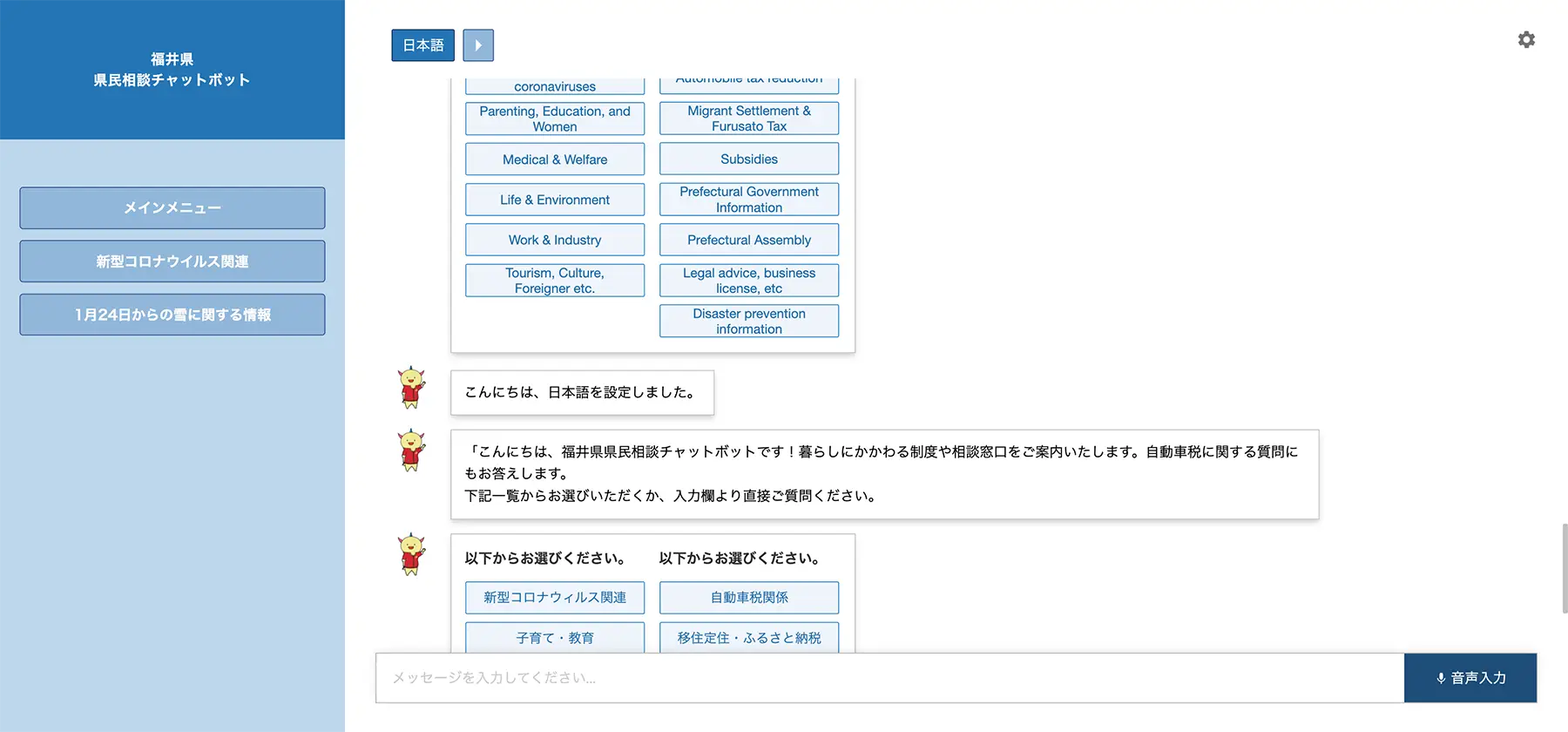The height and width of the screenshot is (732, 1568).
Task: Click the page vertical scrollbar
Action: pos(1565,568)
